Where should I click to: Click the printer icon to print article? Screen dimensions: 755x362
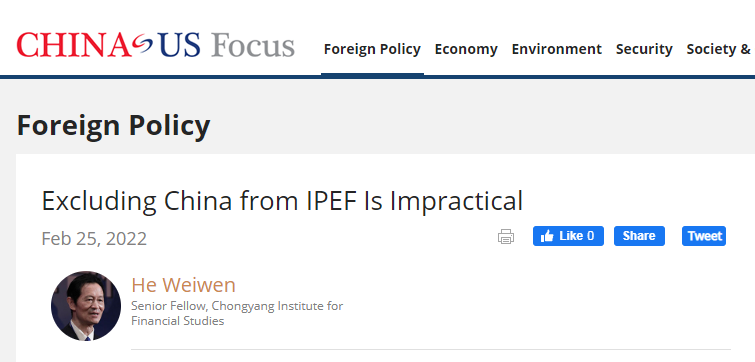click(x=506, y=236)
